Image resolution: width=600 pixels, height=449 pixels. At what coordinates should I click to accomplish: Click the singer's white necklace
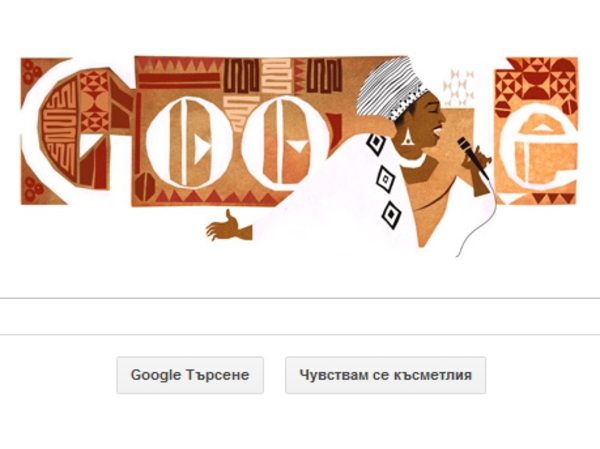(x=414, y=162)
